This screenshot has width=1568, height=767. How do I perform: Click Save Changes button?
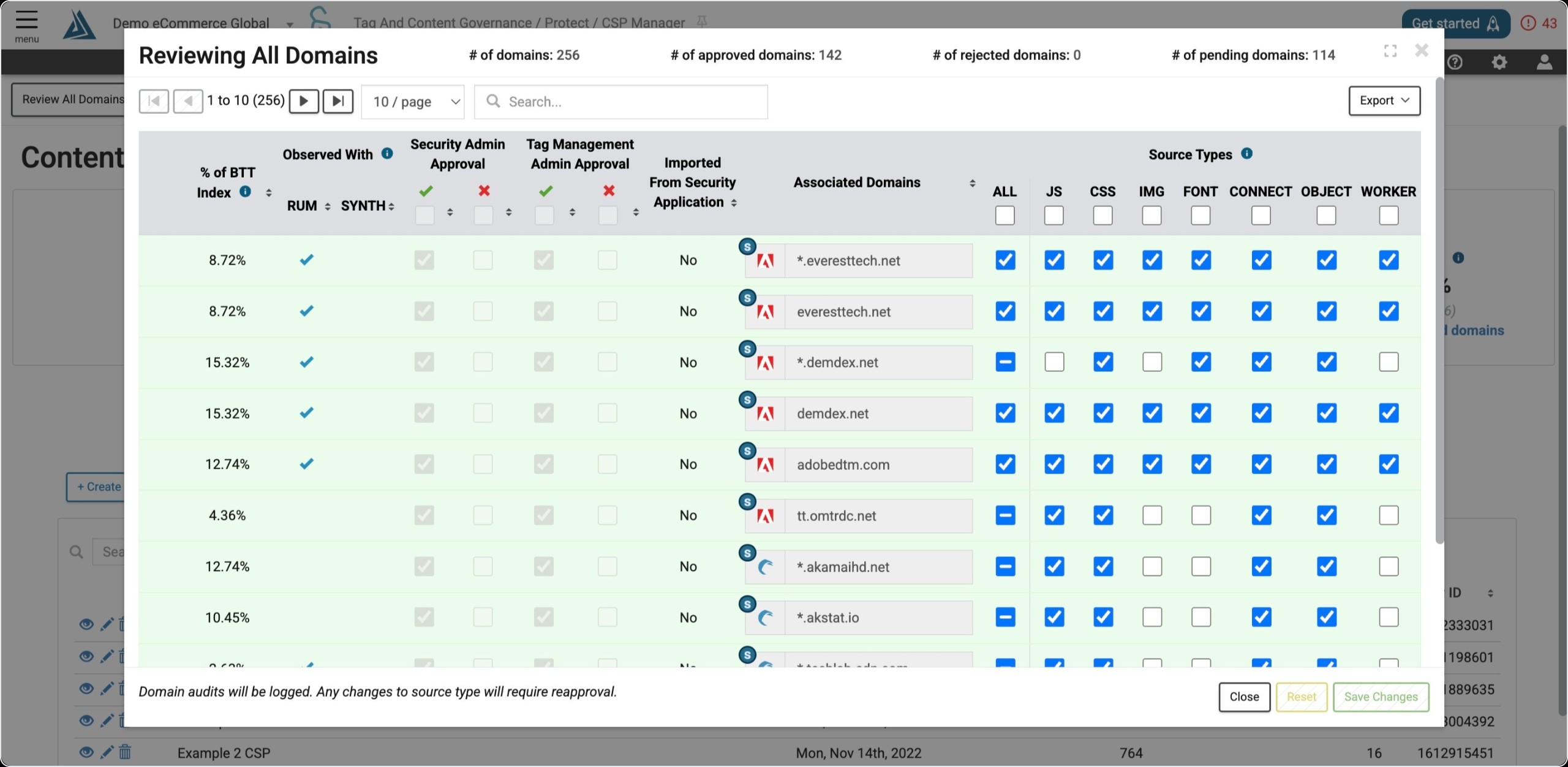click(1381, 697)
